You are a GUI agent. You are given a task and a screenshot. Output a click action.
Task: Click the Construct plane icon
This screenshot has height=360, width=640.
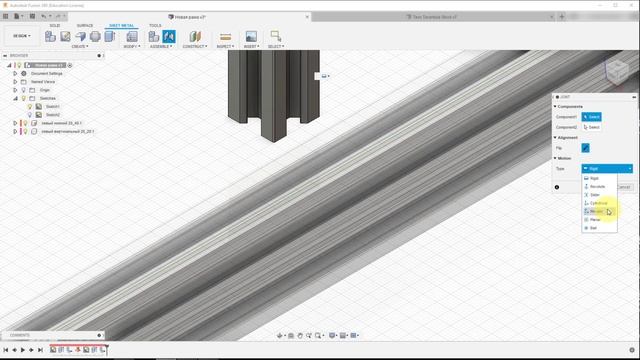[x=195, y=36]
